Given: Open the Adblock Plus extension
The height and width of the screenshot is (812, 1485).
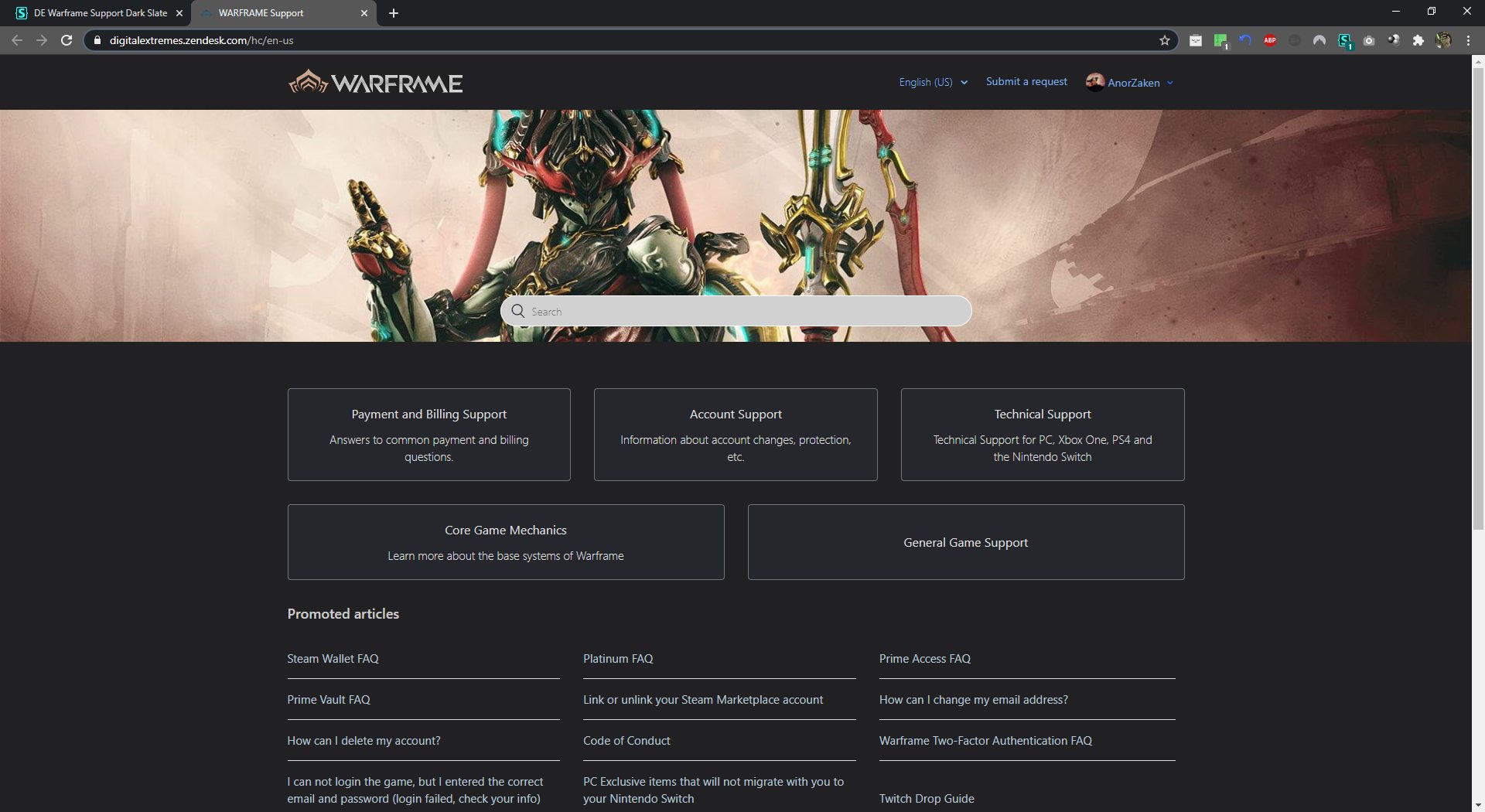Looking at the screenshot, I should click(1269, 40).
